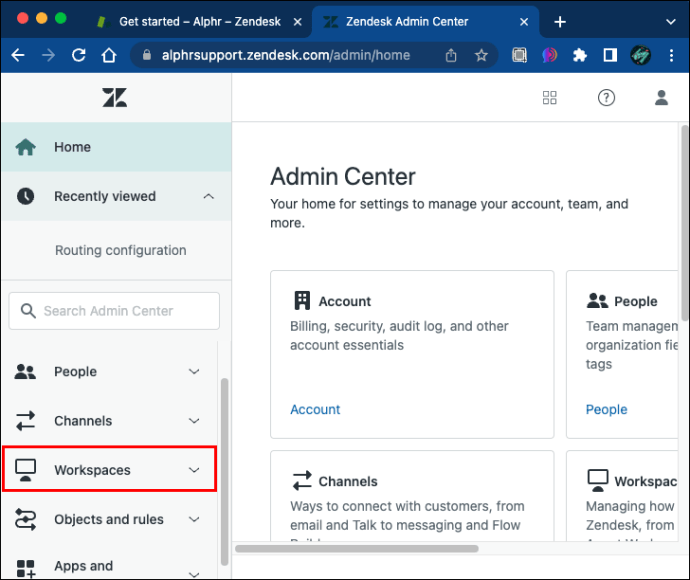Click the Search Admin Center field
Screen dimensions: 690x580
pyautogui.click(x=114, y=311)
